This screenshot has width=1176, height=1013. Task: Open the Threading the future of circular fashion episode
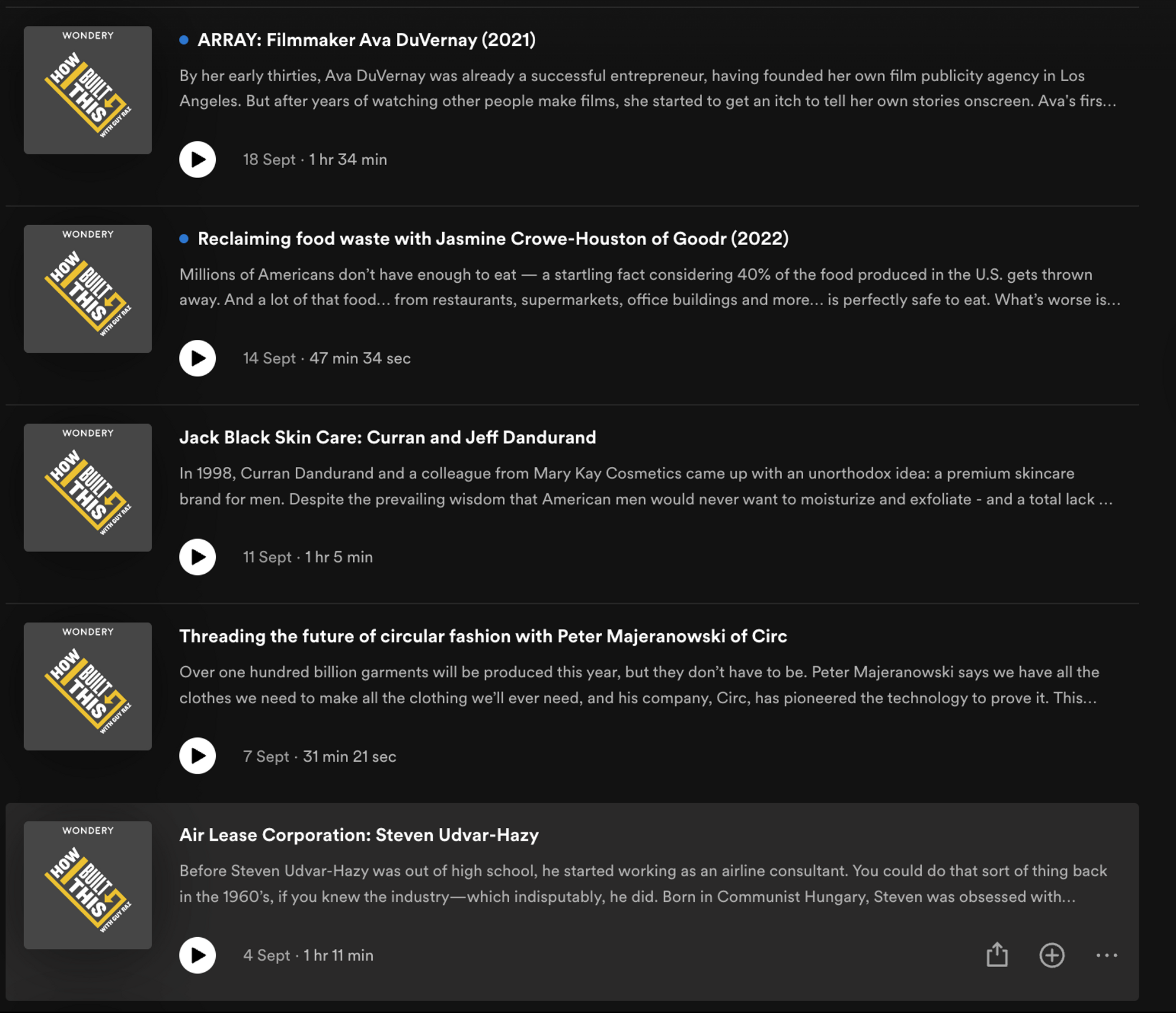(485, 636)
